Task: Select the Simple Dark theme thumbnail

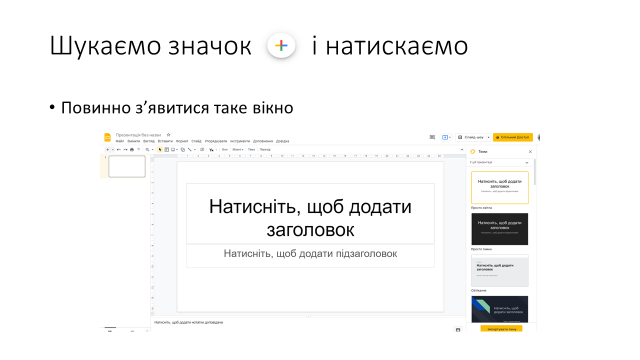Action: 500,229
